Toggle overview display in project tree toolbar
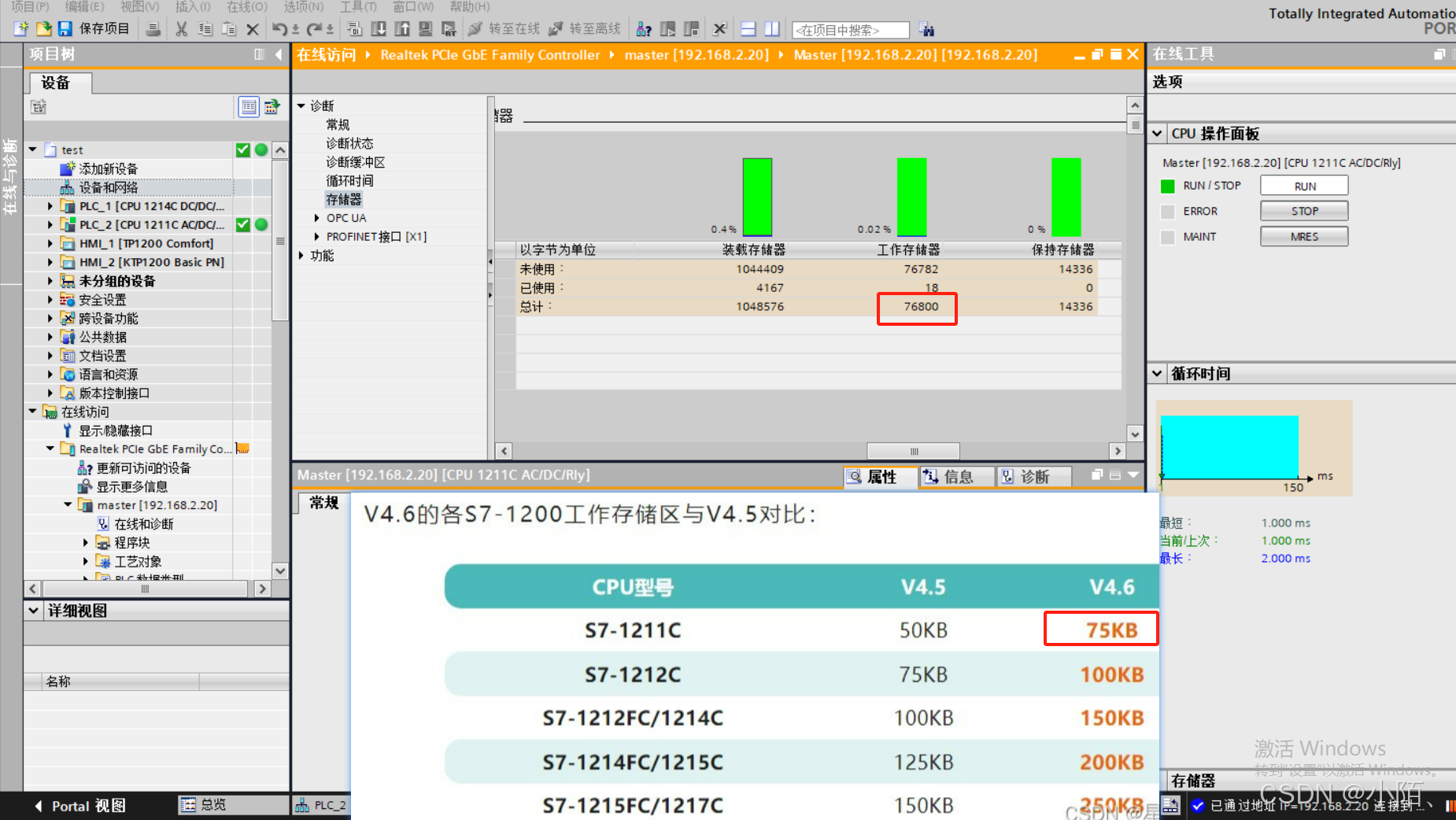This screenshot has height=820, width=1456. point(249,106)
